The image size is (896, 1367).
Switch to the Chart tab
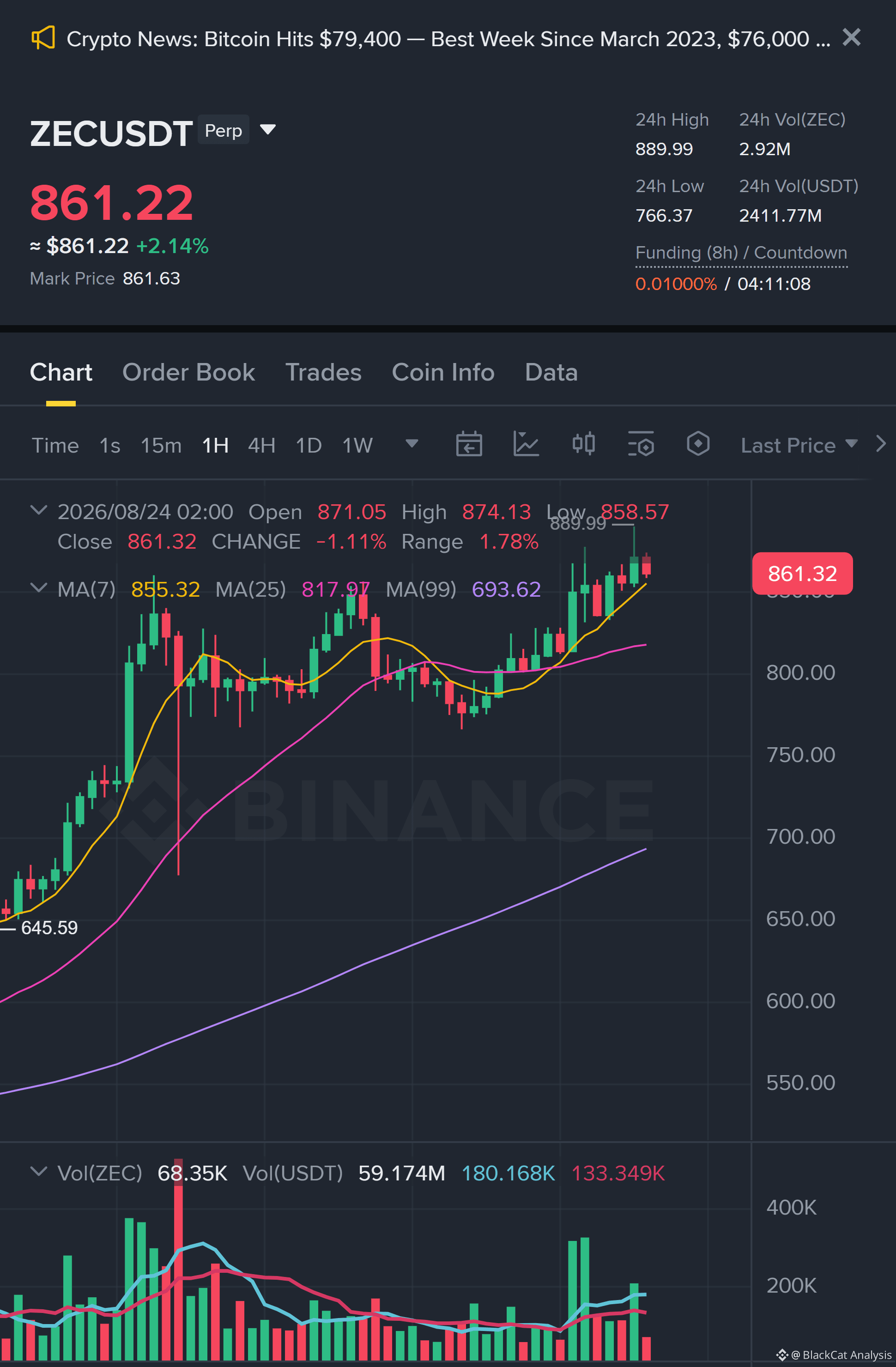coord(61,372)
